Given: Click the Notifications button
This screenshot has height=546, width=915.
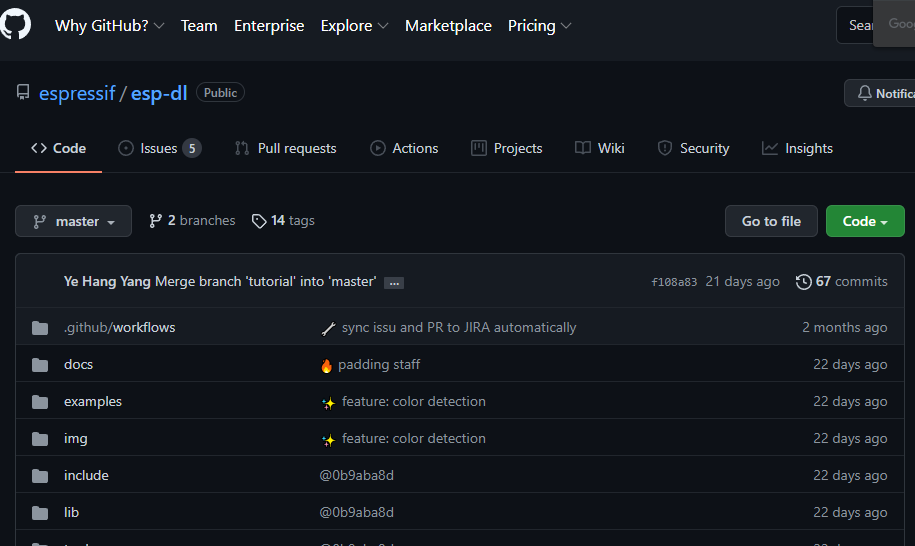Looking at the screenshot, I should 879,93.
